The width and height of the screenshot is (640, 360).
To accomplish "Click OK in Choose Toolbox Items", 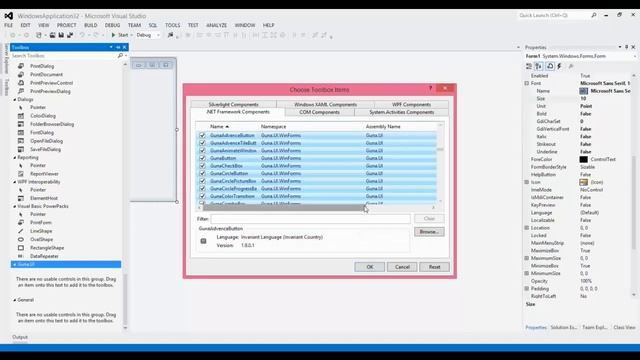I will pyautogui.click(x=370, y=267).
